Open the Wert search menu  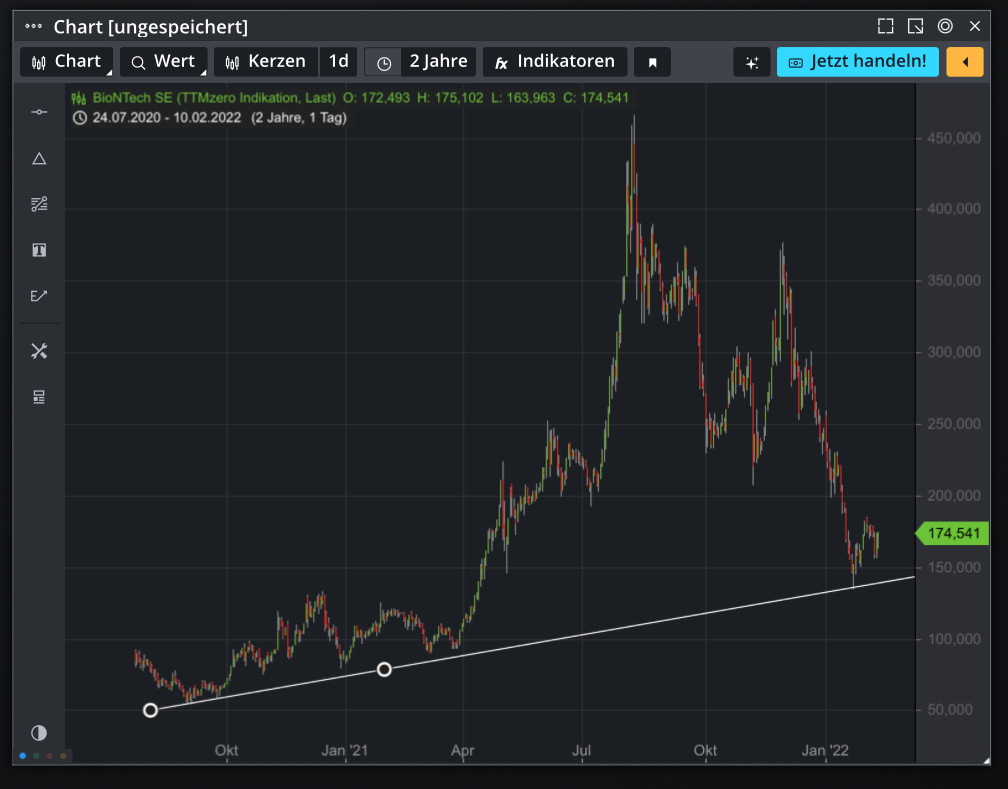coord(163,61)
